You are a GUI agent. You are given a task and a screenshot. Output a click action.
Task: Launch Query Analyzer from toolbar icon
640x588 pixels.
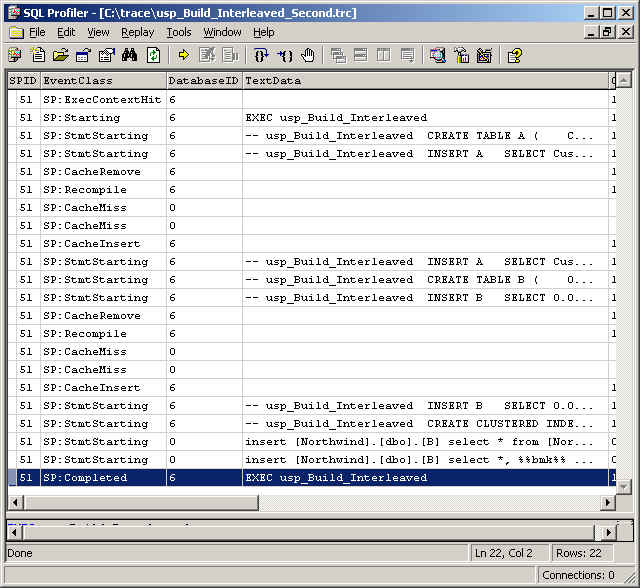coord(438,55)
